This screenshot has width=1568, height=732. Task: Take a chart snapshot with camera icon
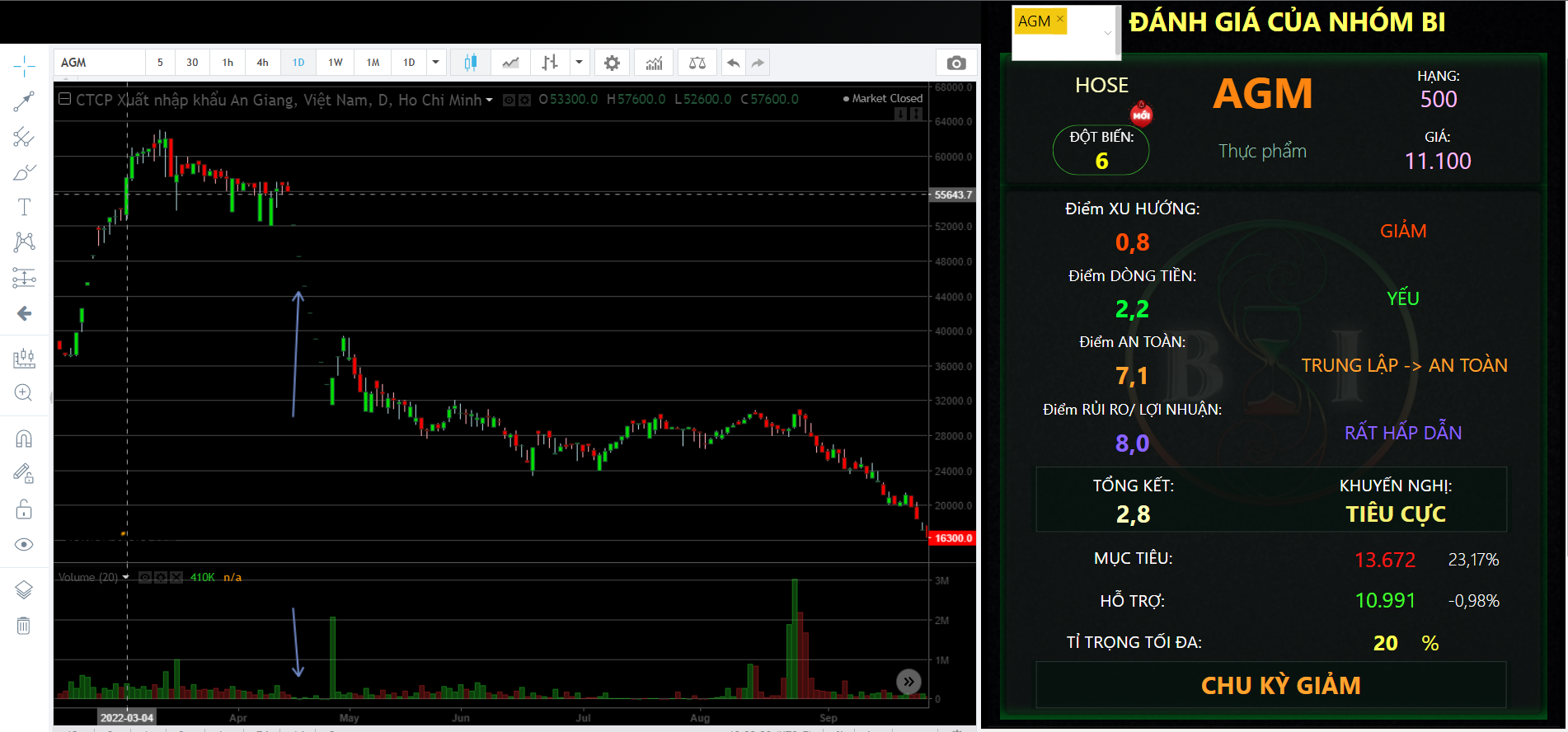click(956, 63)
